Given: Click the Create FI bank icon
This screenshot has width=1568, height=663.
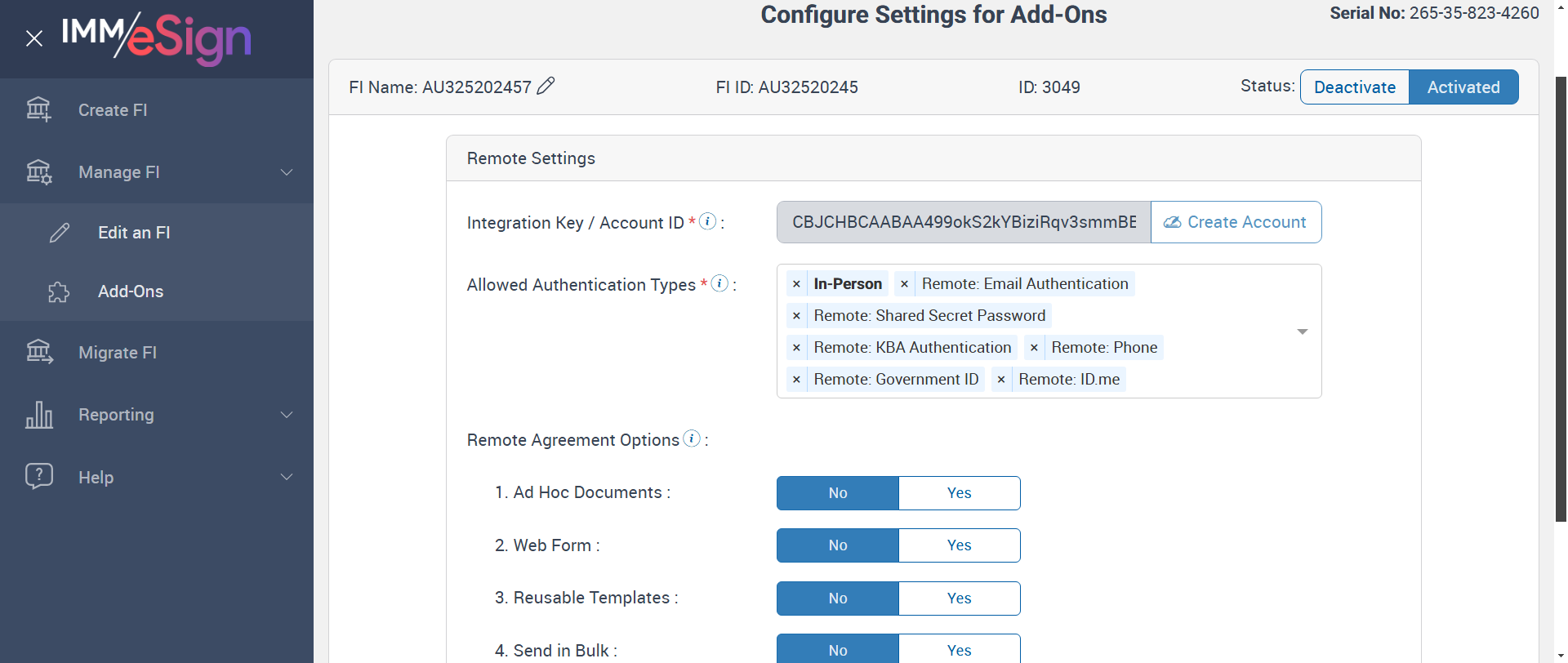Looking at the screenshot, I should (x=38, y=109).
